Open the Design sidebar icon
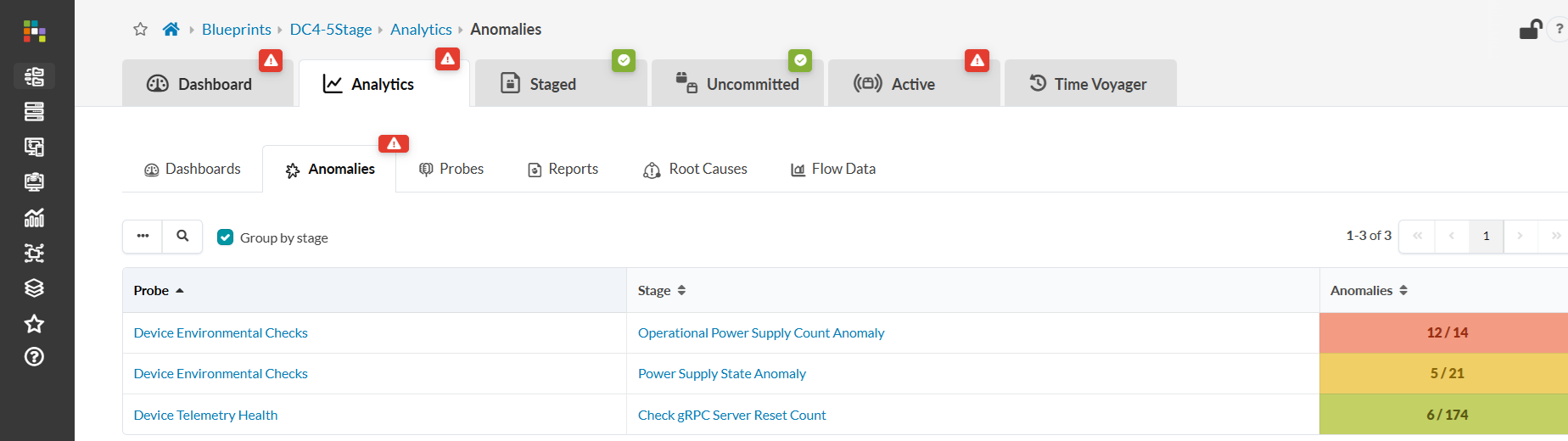The width and height of the screenshot is (1568, 441). (34, 147)
